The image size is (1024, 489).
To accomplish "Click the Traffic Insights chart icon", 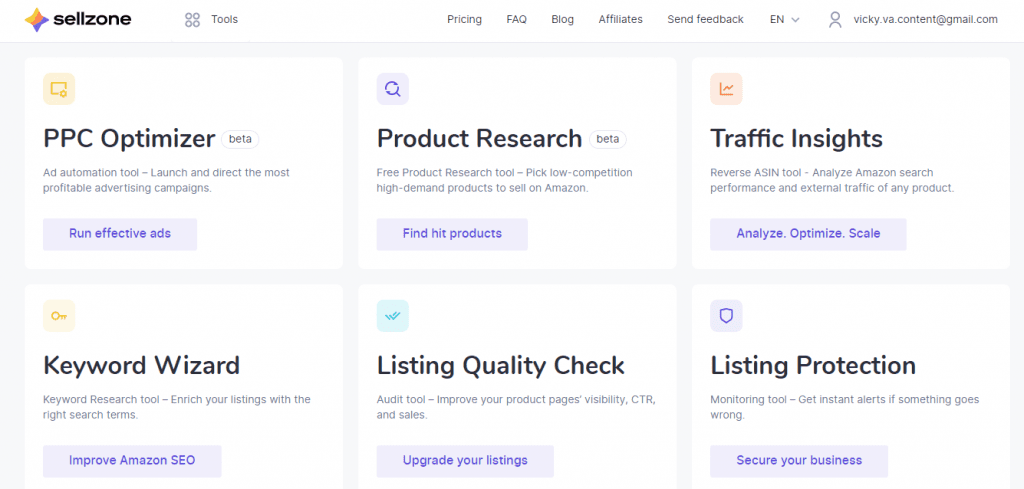I will pos(726,89).
